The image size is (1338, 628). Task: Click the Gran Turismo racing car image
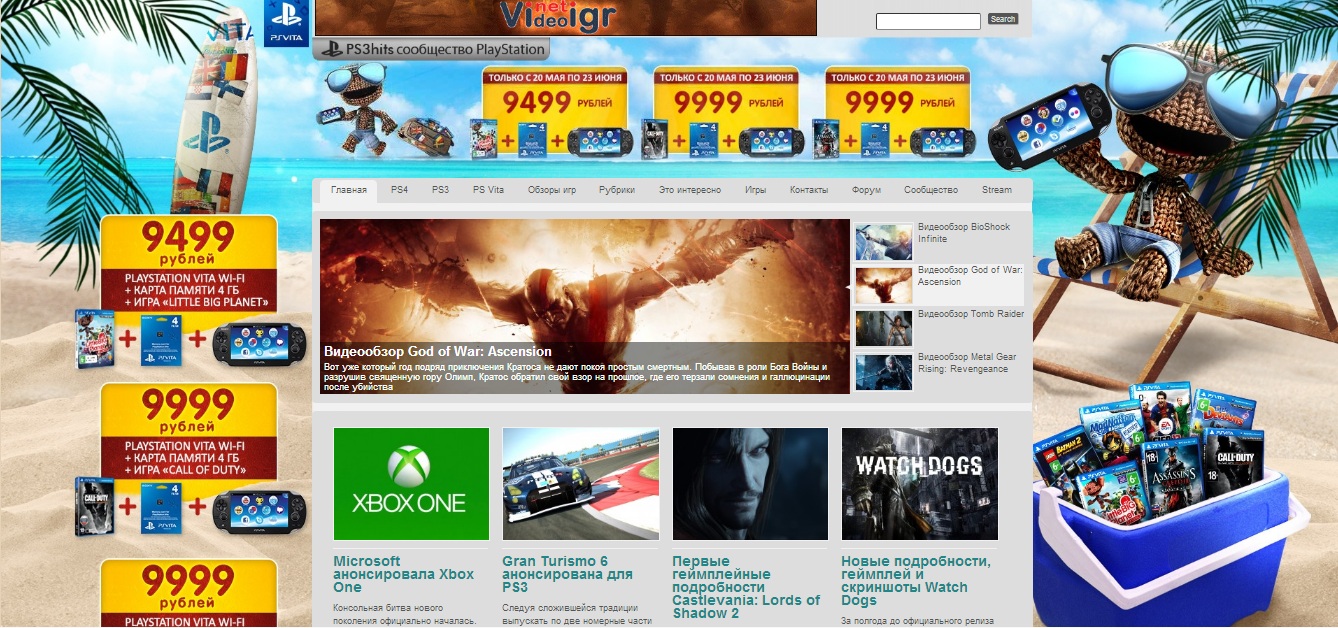(581, 484)
